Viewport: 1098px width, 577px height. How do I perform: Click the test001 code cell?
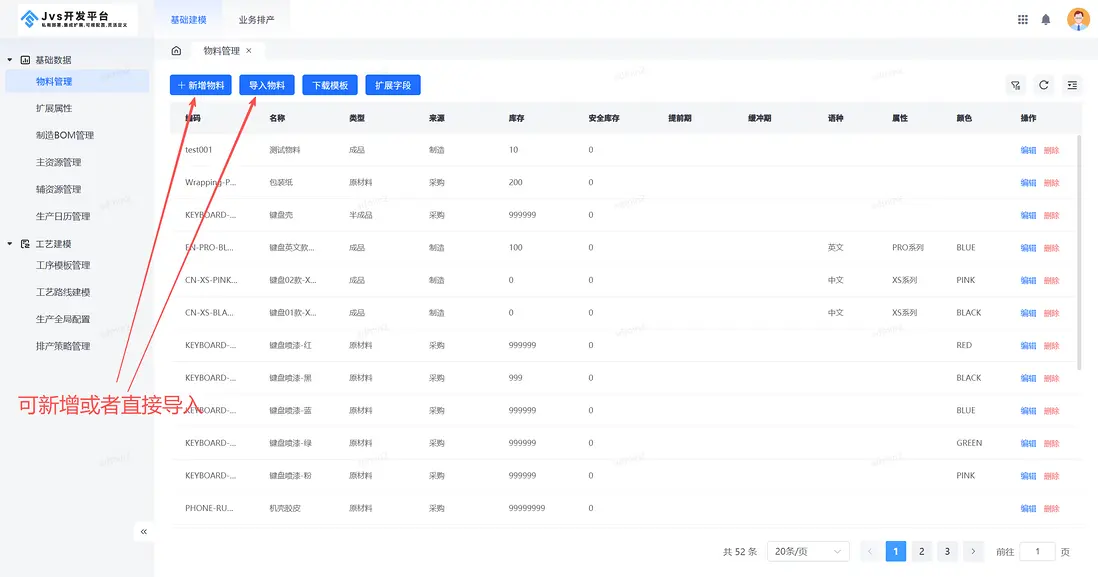coord(198,150)
